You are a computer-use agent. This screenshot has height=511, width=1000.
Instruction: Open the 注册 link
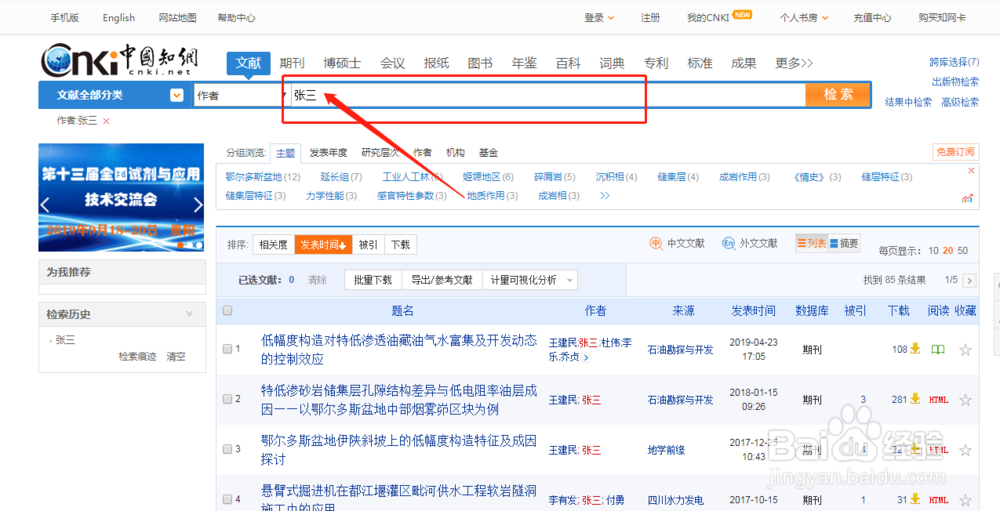click(x=651, y=18)
